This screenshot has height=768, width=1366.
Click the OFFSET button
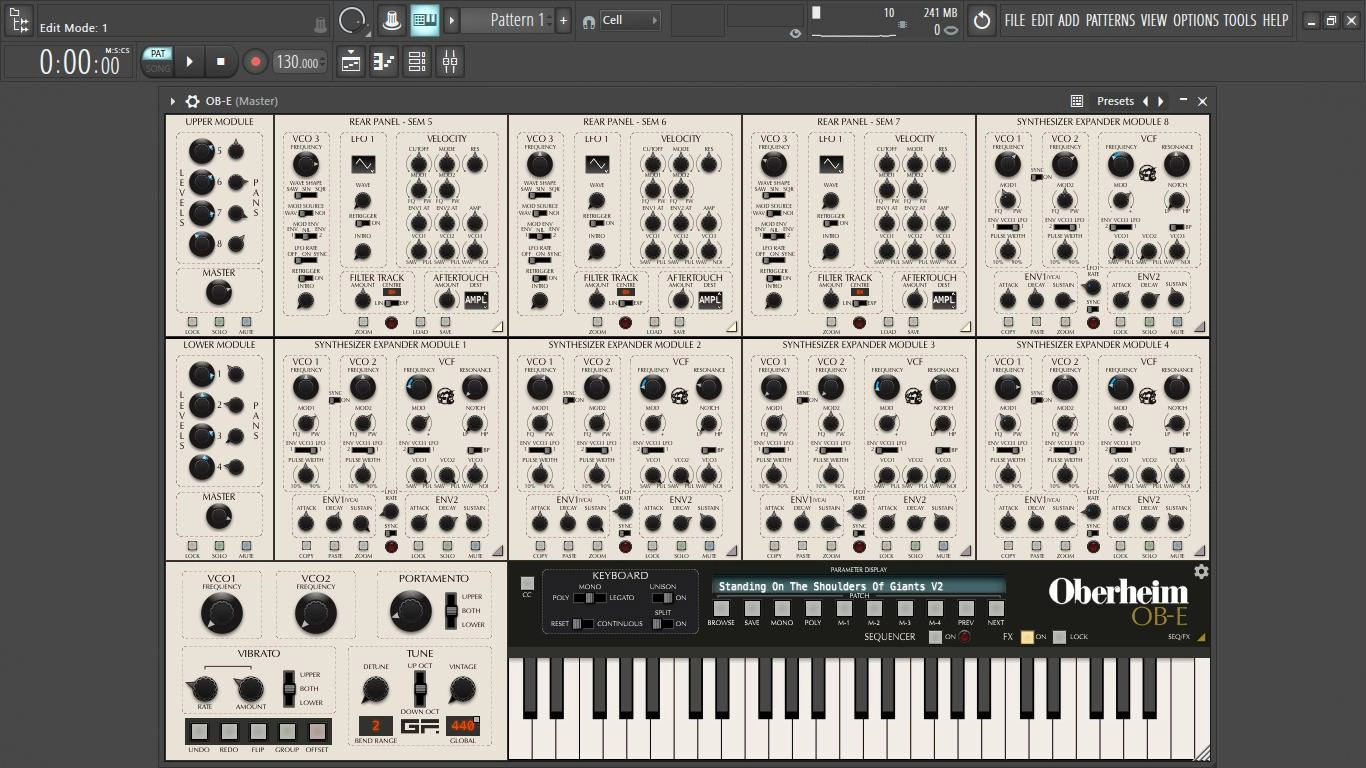point(317,731)
